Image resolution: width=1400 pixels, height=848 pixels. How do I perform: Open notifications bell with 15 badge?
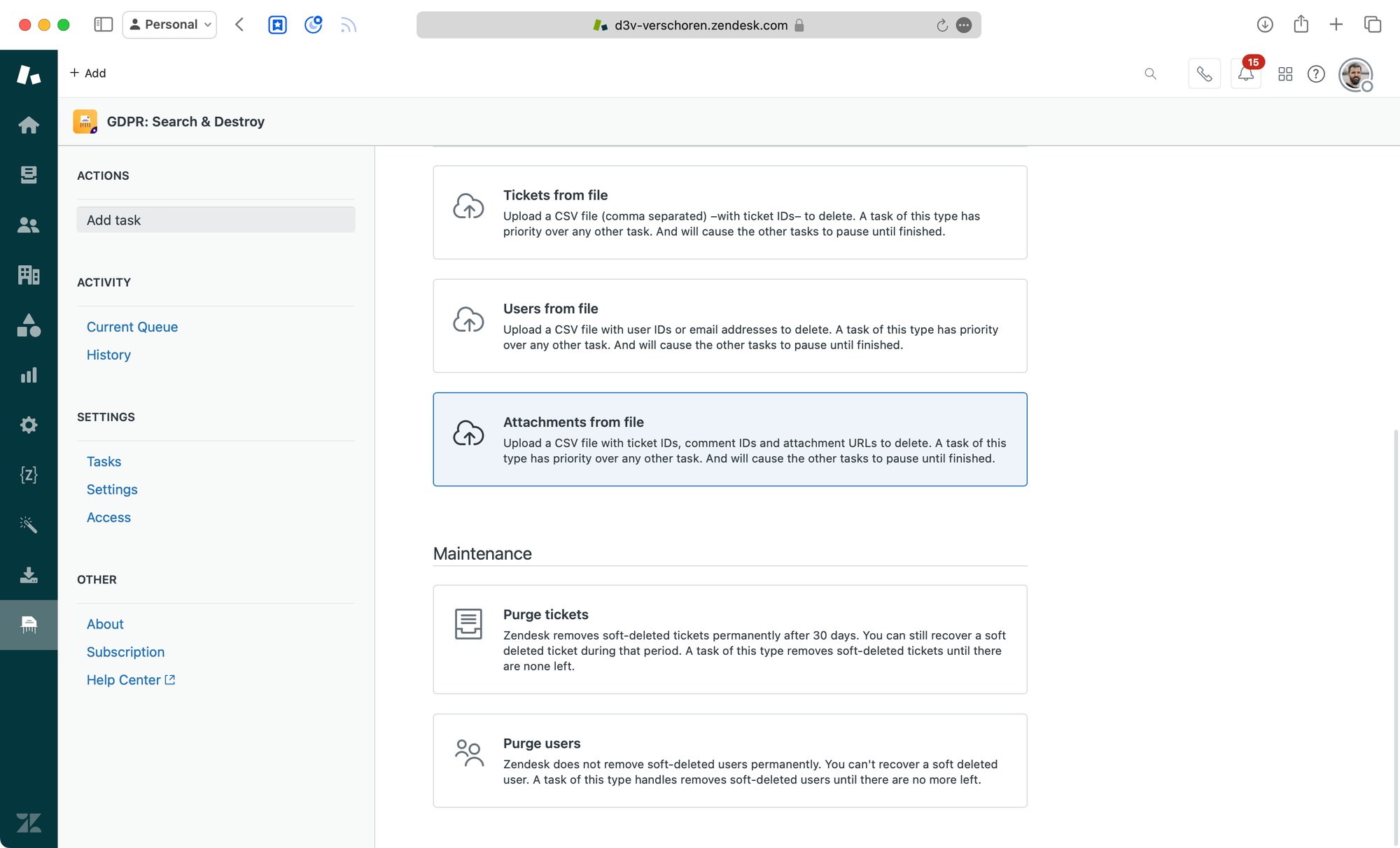(x=1245, y=74)
